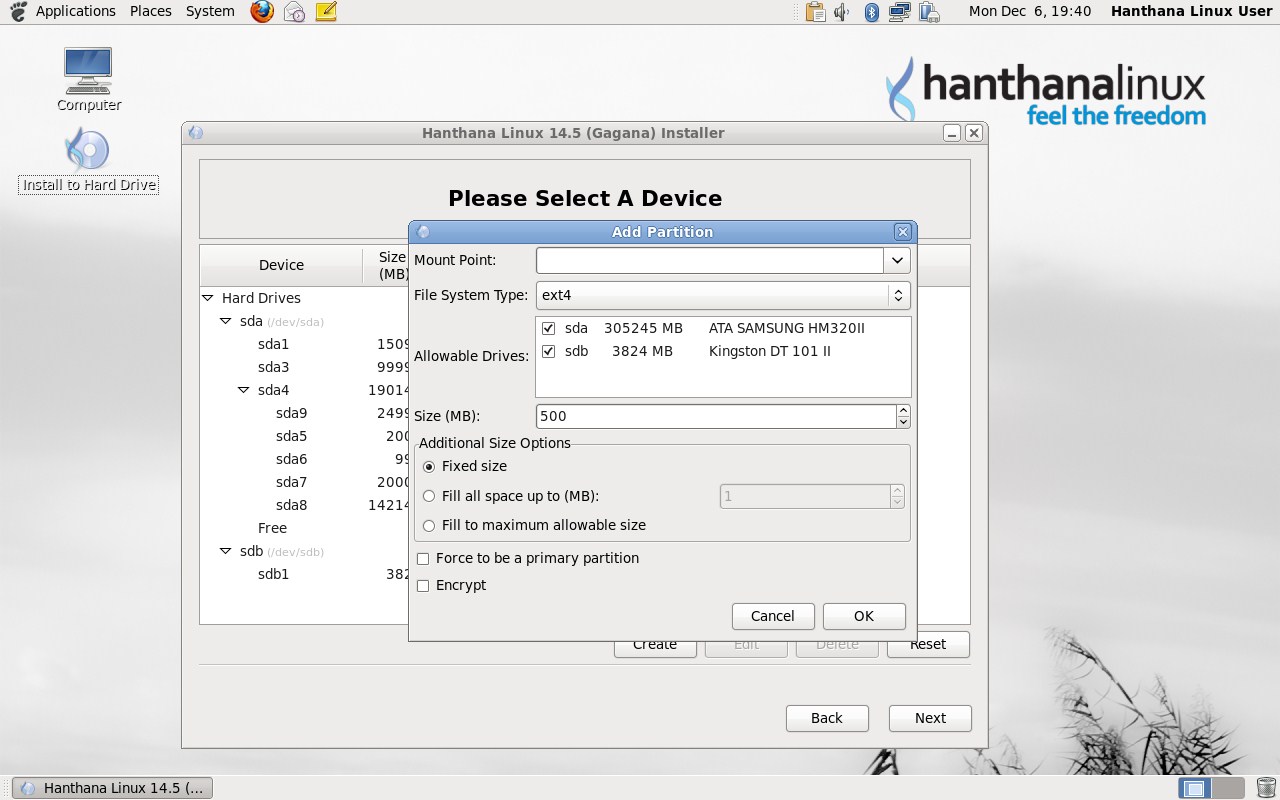1280x800 pixels.
Task: Launch Firefox from the top panel
Action: pyautogui.click(x=261, y=11)
